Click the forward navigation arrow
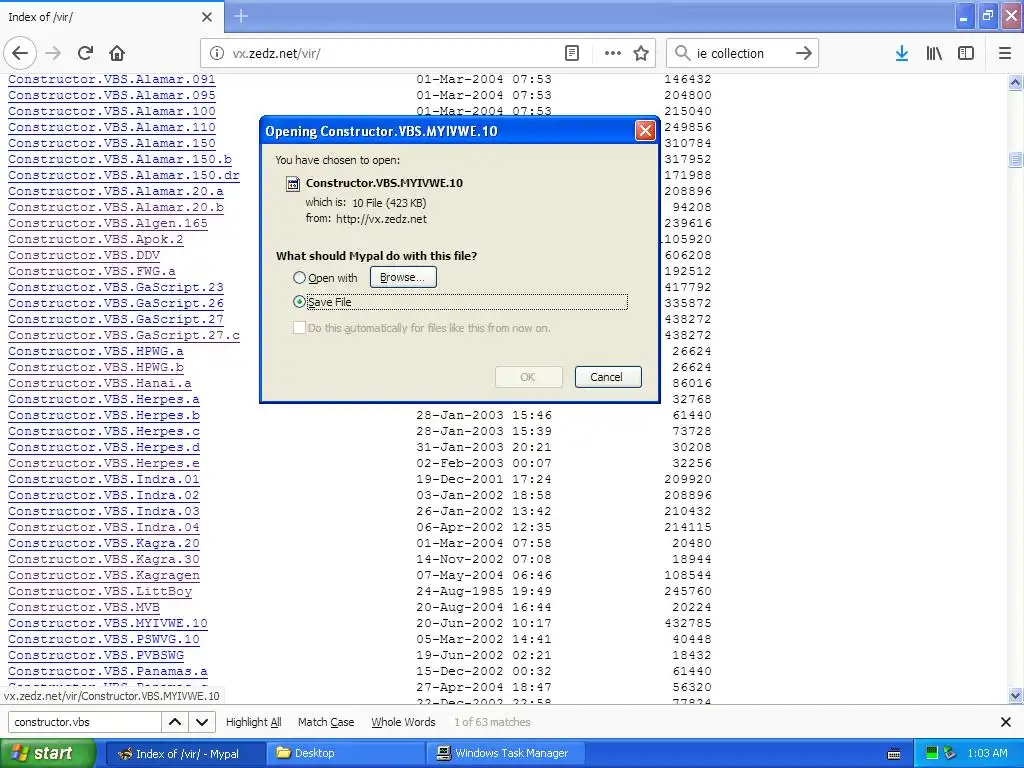Screen dimensions: 1024x768 coord(53,53)
